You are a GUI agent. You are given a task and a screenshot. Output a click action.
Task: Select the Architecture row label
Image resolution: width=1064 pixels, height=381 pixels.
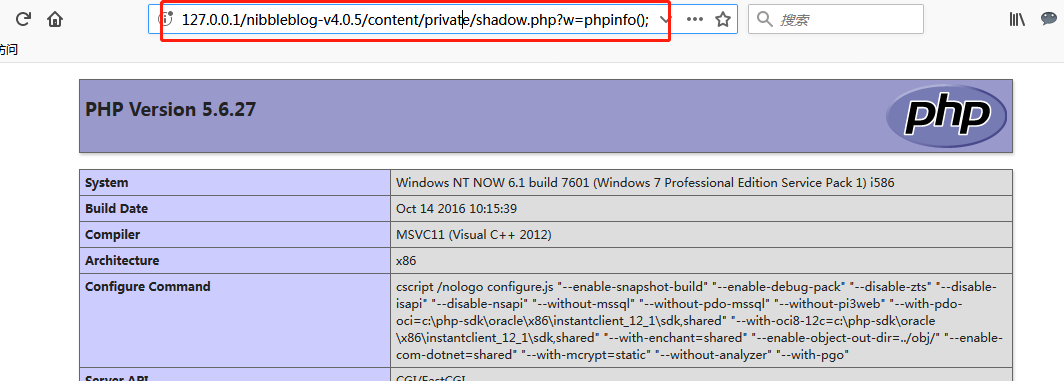click(122, 260)
